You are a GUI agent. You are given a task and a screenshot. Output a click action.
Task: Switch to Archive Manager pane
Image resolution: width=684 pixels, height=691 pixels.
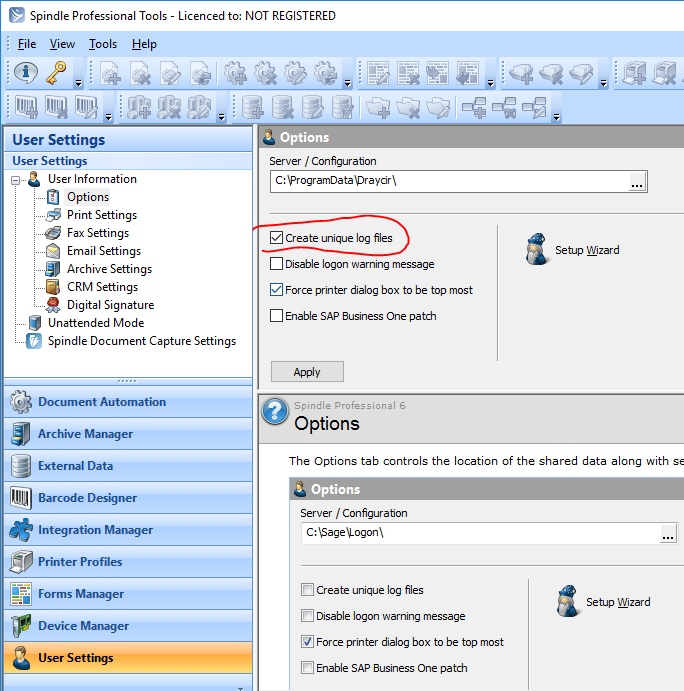click(x=128, y=434)
